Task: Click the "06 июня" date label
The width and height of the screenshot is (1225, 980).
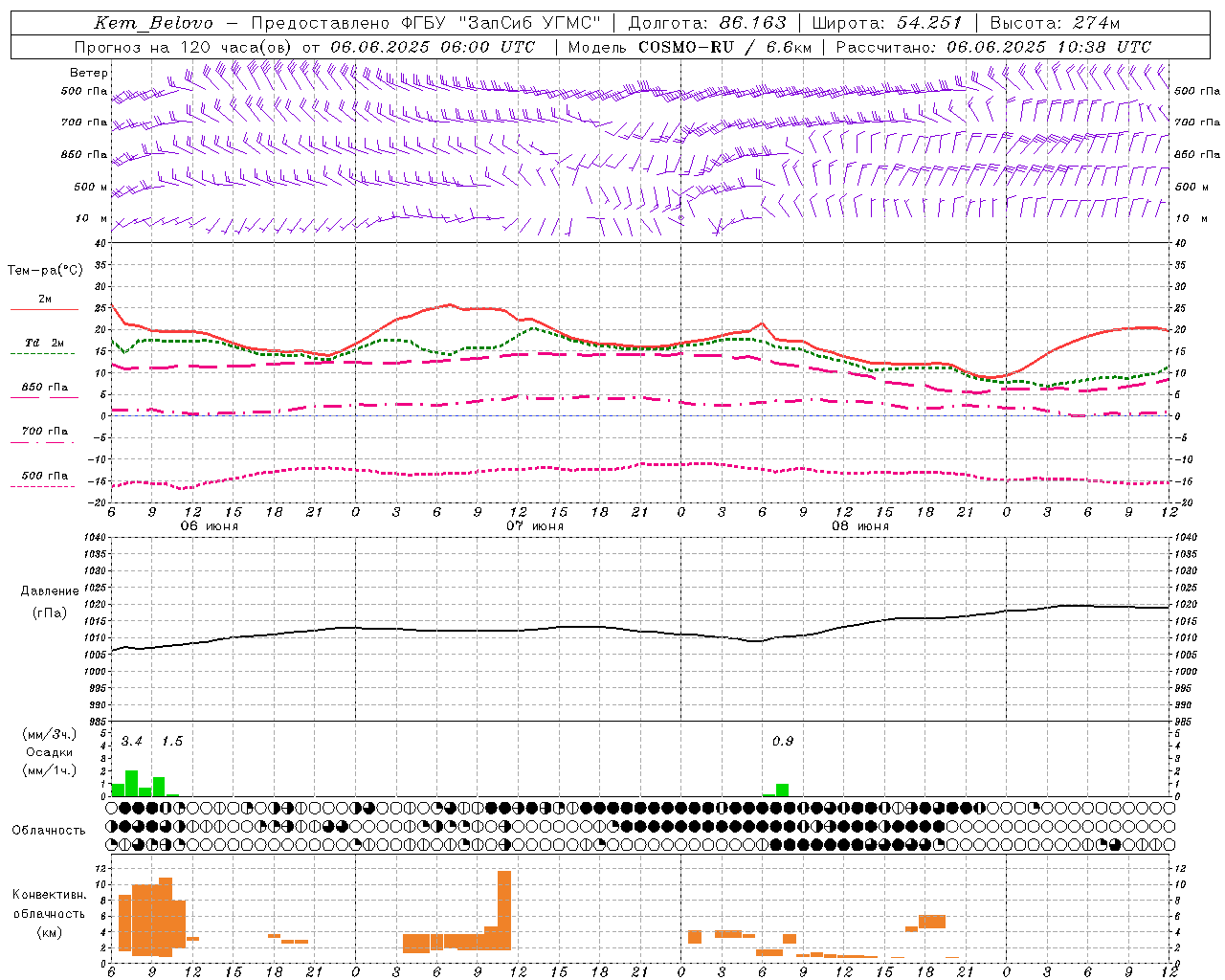Action: pyautogui.click(x=210, y=526)
